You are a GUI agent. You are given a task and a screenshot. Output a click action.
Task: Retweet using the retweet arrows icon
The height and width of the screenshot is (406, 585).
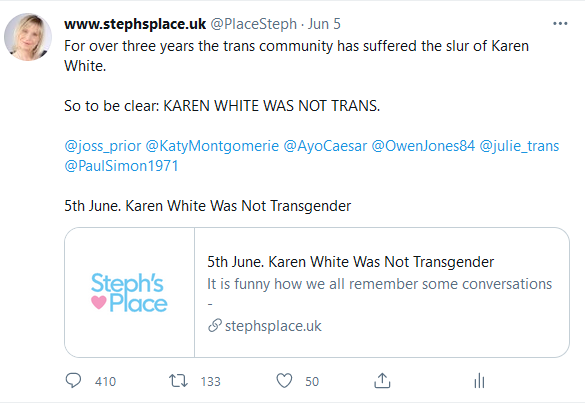click(x=178, y=381)
